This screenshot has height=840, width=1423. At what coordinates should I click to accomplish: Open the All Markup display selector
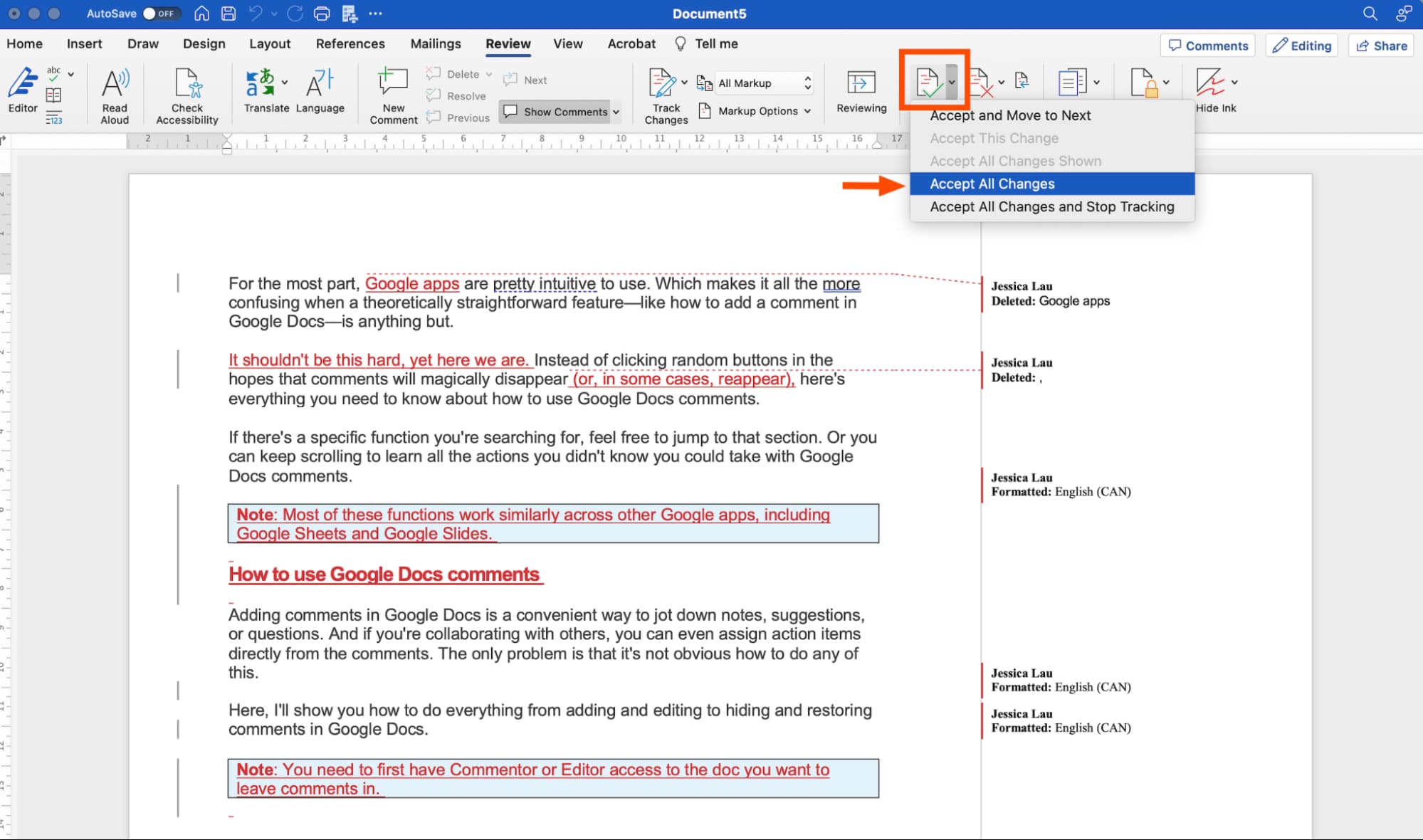(x=765, y=83)
